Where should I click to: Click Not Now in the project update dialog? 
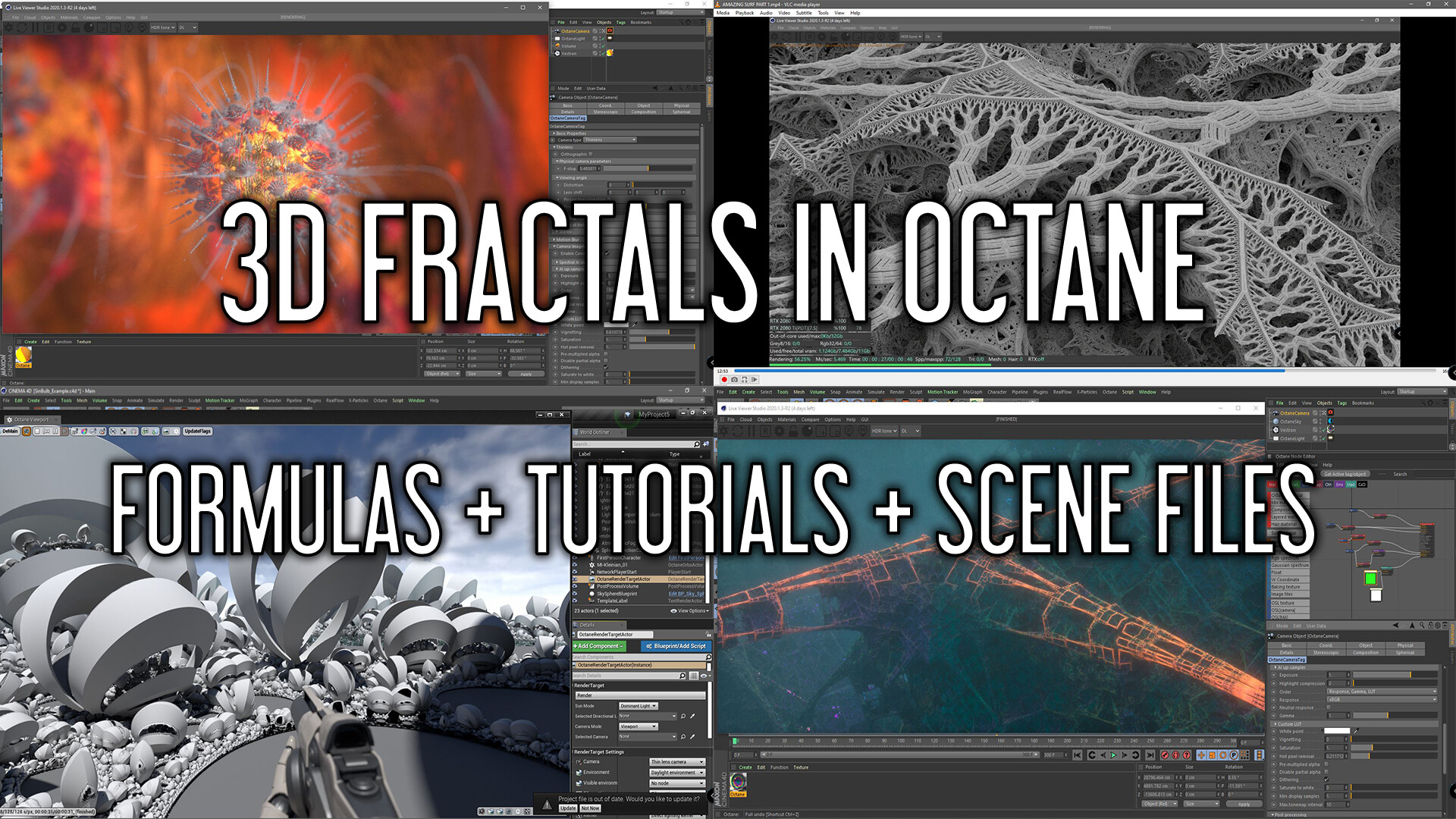[590, 808]
